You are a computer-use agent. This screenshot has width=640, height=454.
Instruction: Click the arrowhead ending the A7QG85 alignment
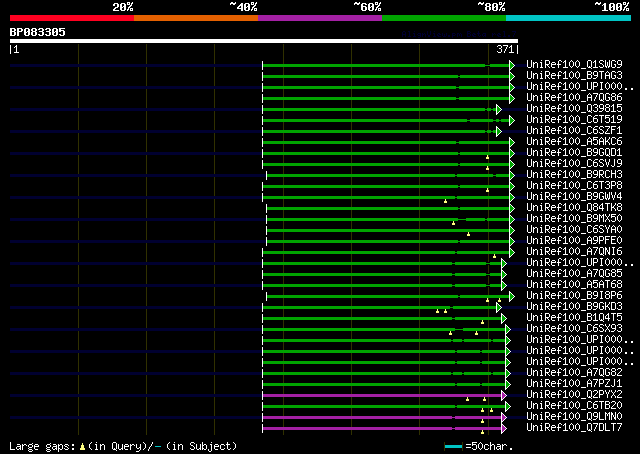504,274
